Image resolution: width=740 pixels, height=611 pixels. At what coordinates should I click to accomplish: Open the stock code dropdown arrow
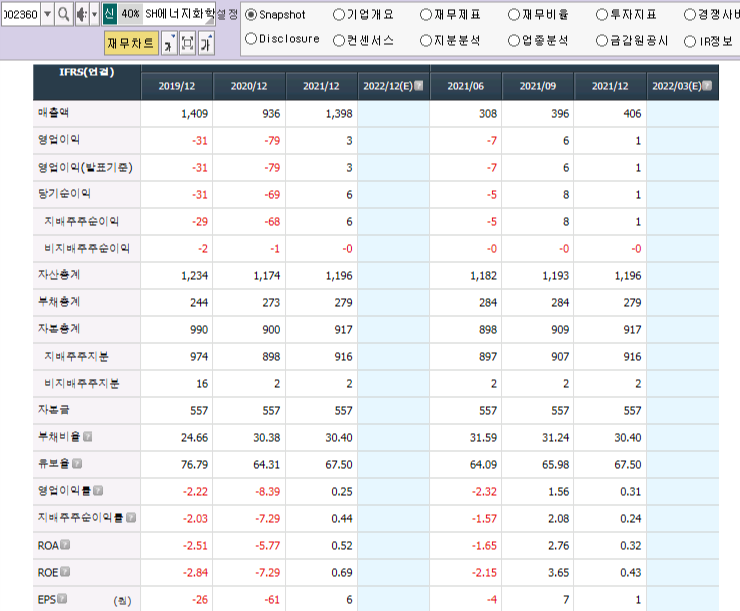point(47,15)
